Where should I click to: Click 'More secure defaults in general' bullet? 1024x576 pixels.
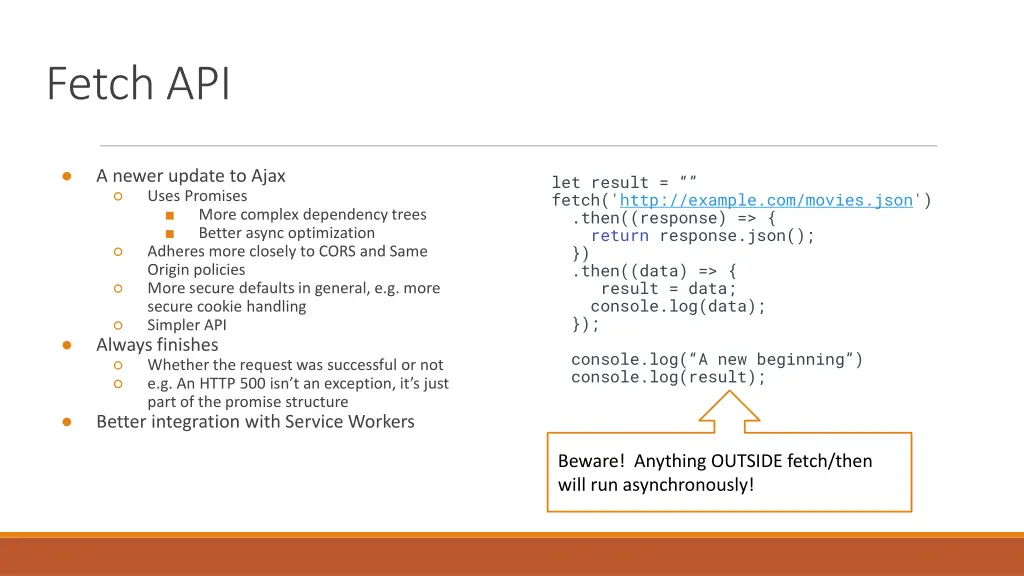(x=293, y=297)
